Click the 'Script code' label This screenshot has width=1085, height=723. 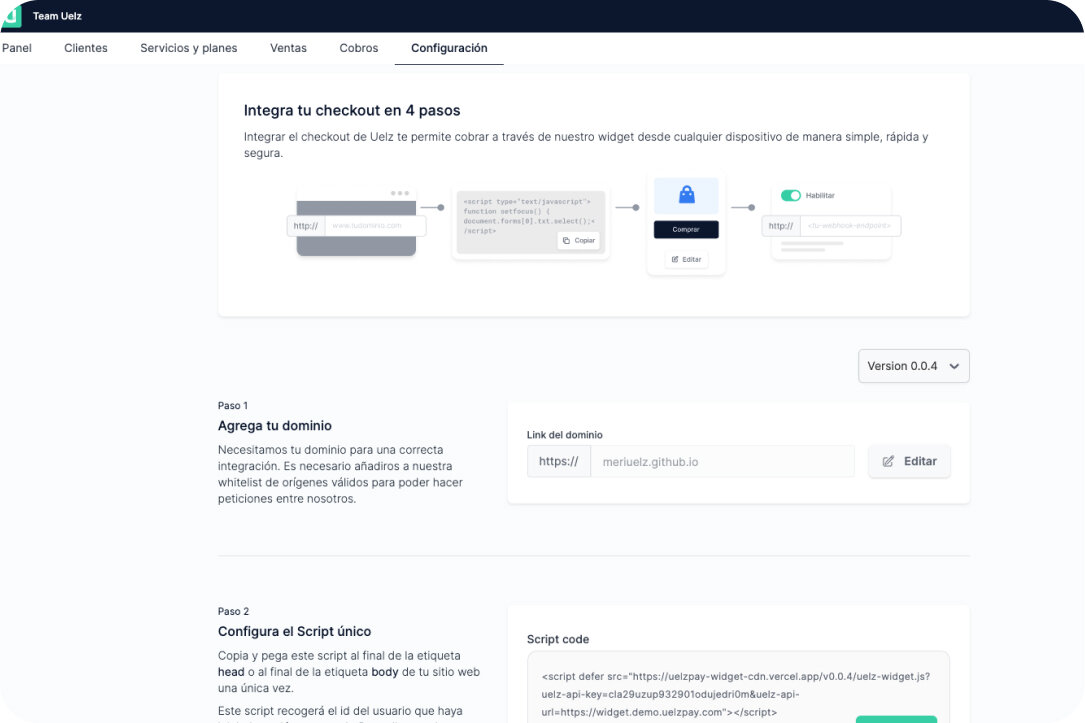tap(558, 639)
